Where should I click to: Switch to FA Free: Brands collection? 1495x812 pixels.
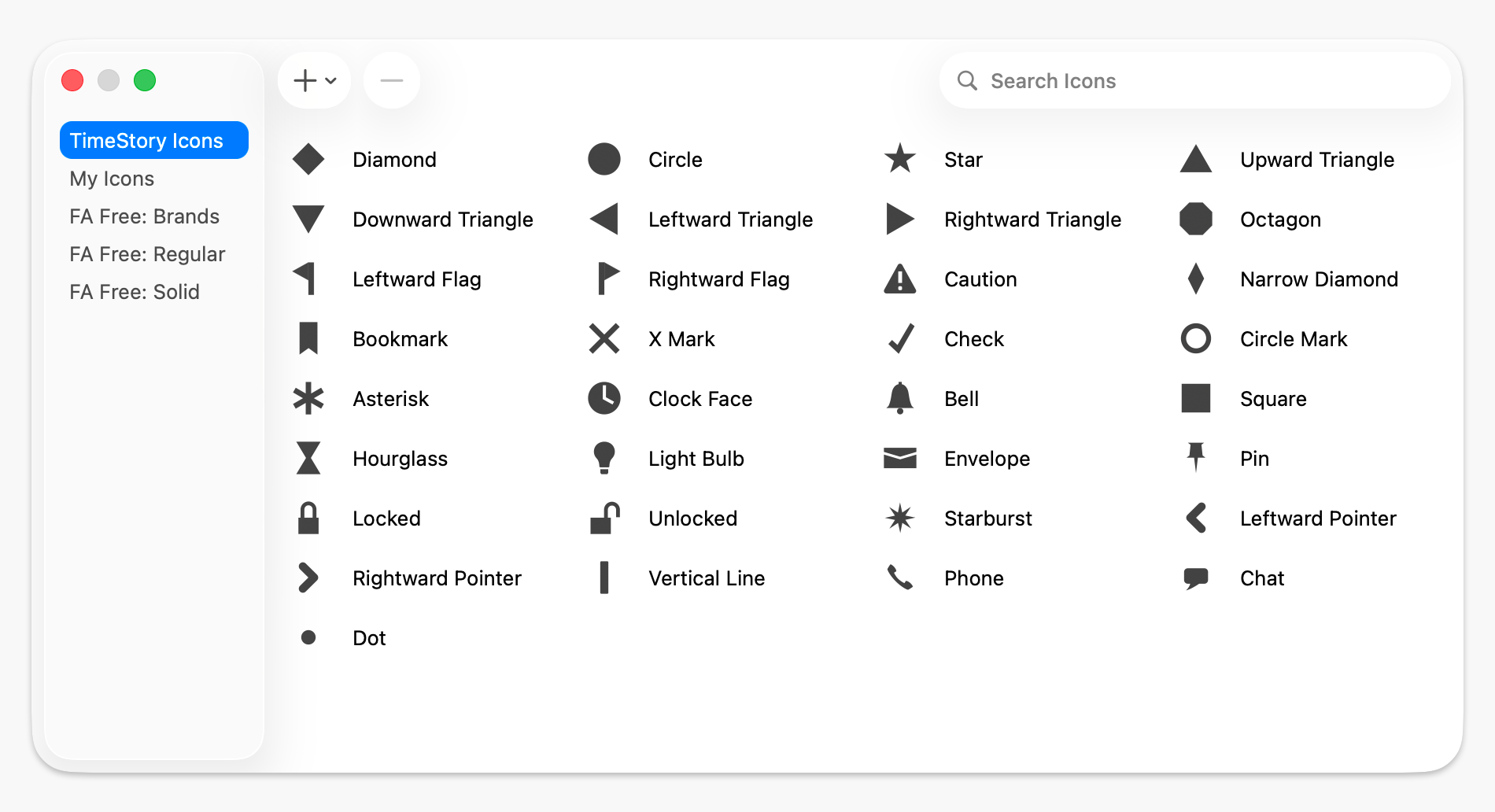[144, 216]
